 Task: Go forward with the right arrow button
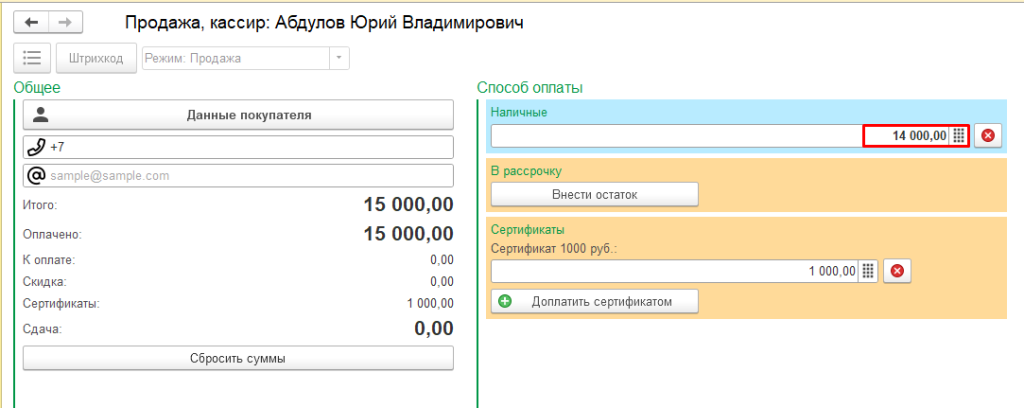pyautogui.click(x=65, y=22)
